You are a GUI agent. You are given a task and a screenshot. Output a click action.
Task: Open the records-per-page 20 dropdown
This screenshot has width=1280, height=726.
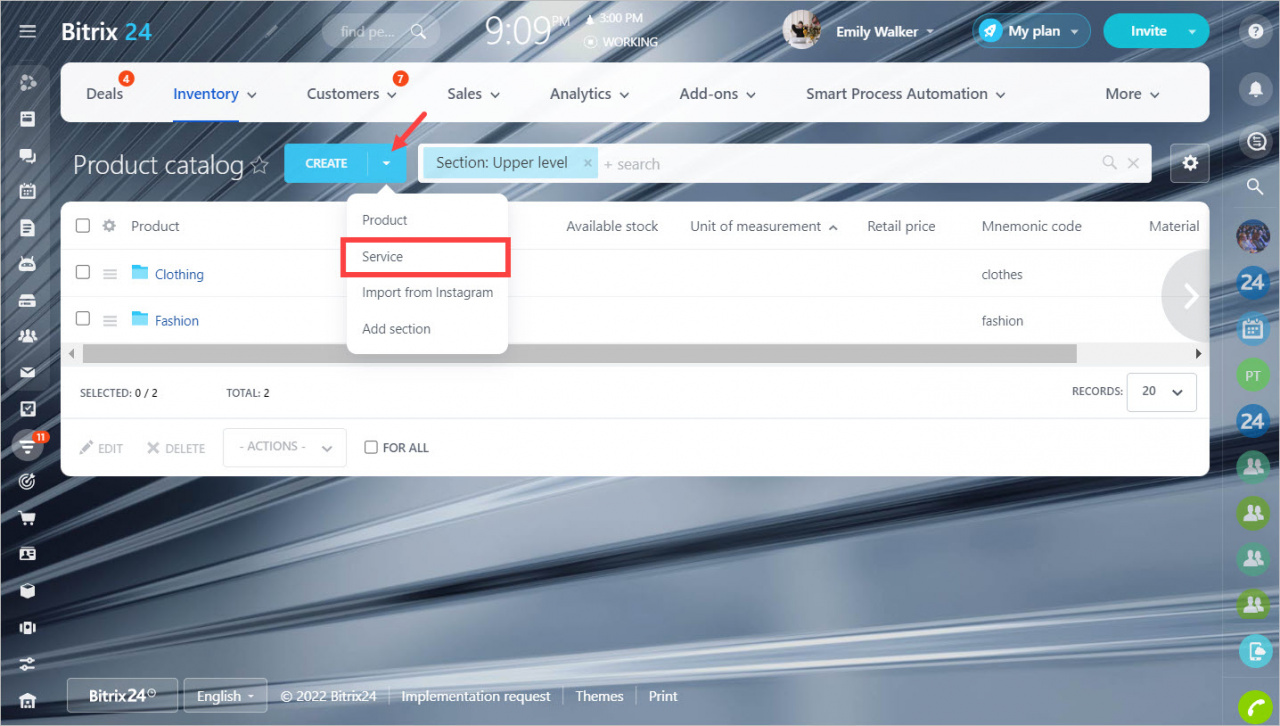click(1161, 392)
